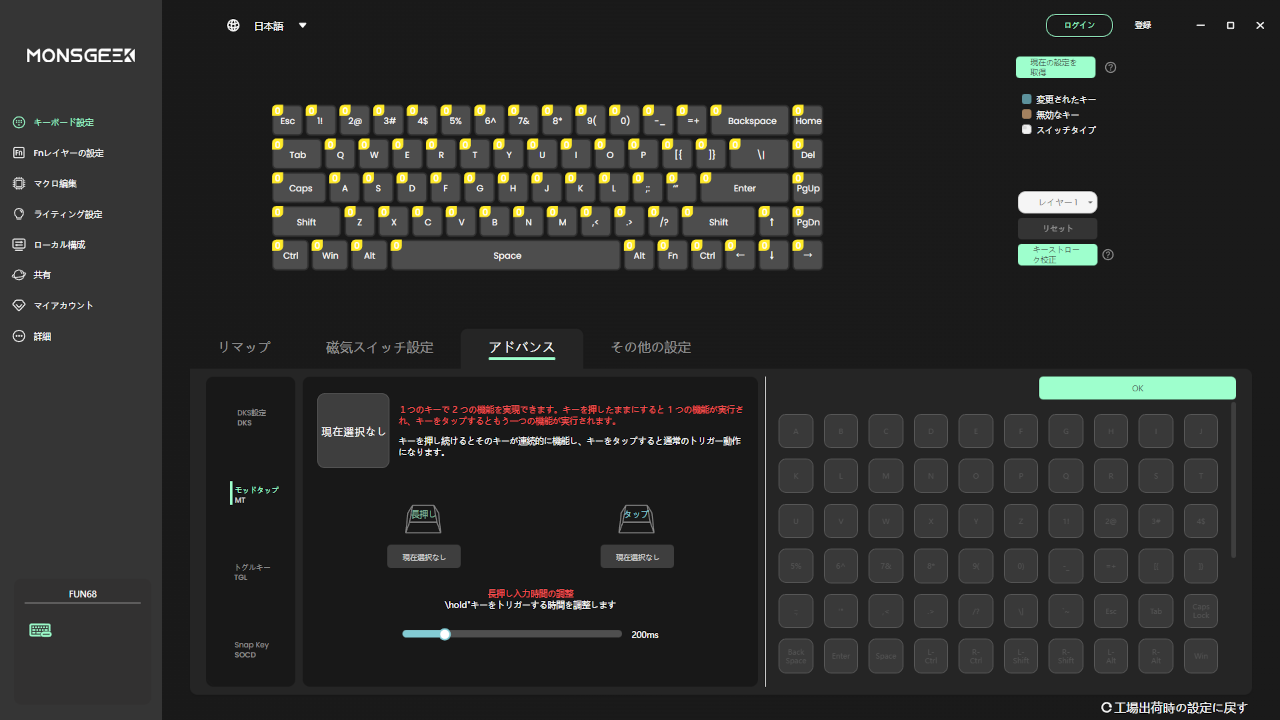
Task: Open キーボード設定 in the sidebar
Action: pyautogui.click(x=63, y=122)
